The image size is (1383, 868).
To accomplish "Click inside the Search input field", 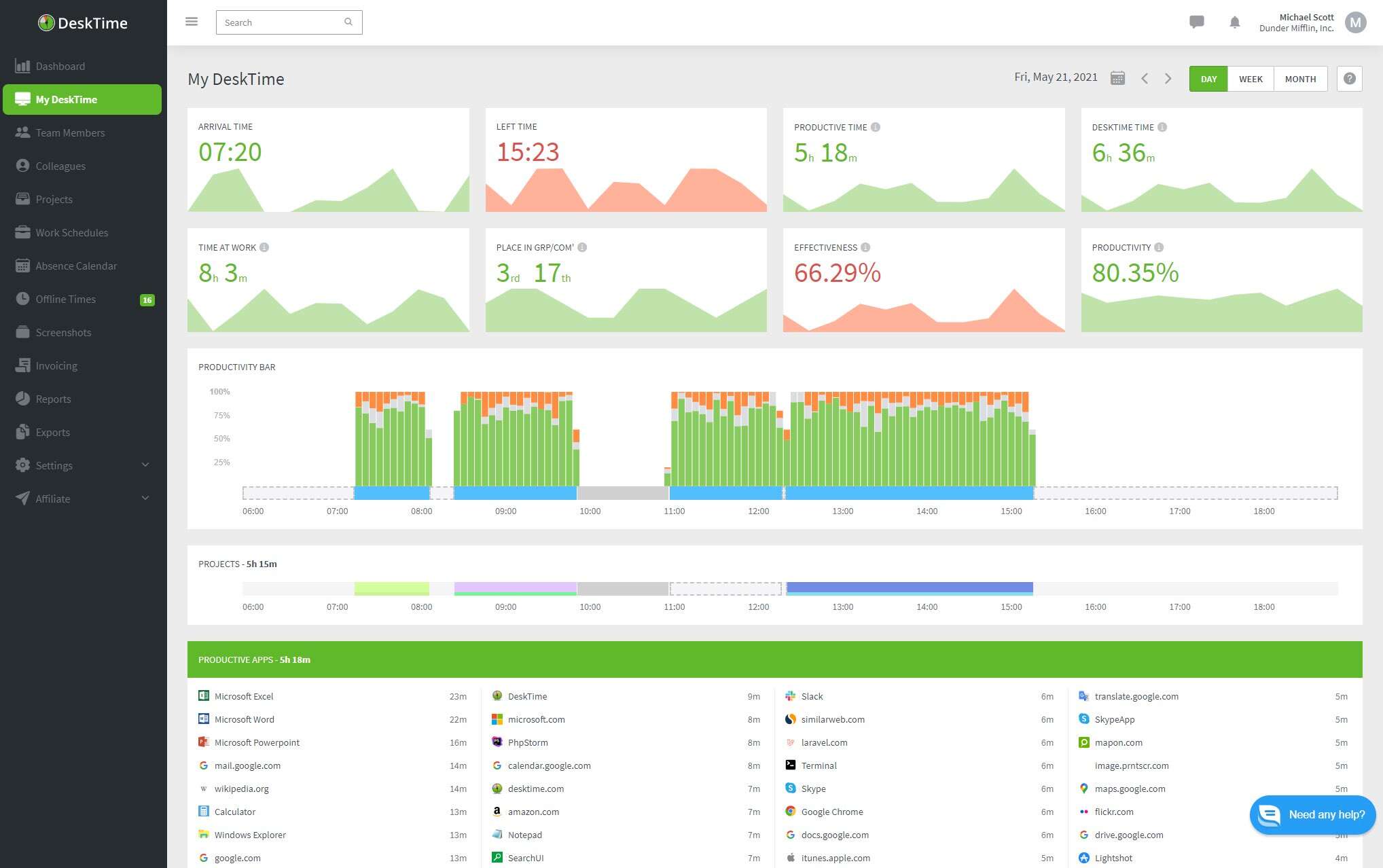I will (282, 22).
